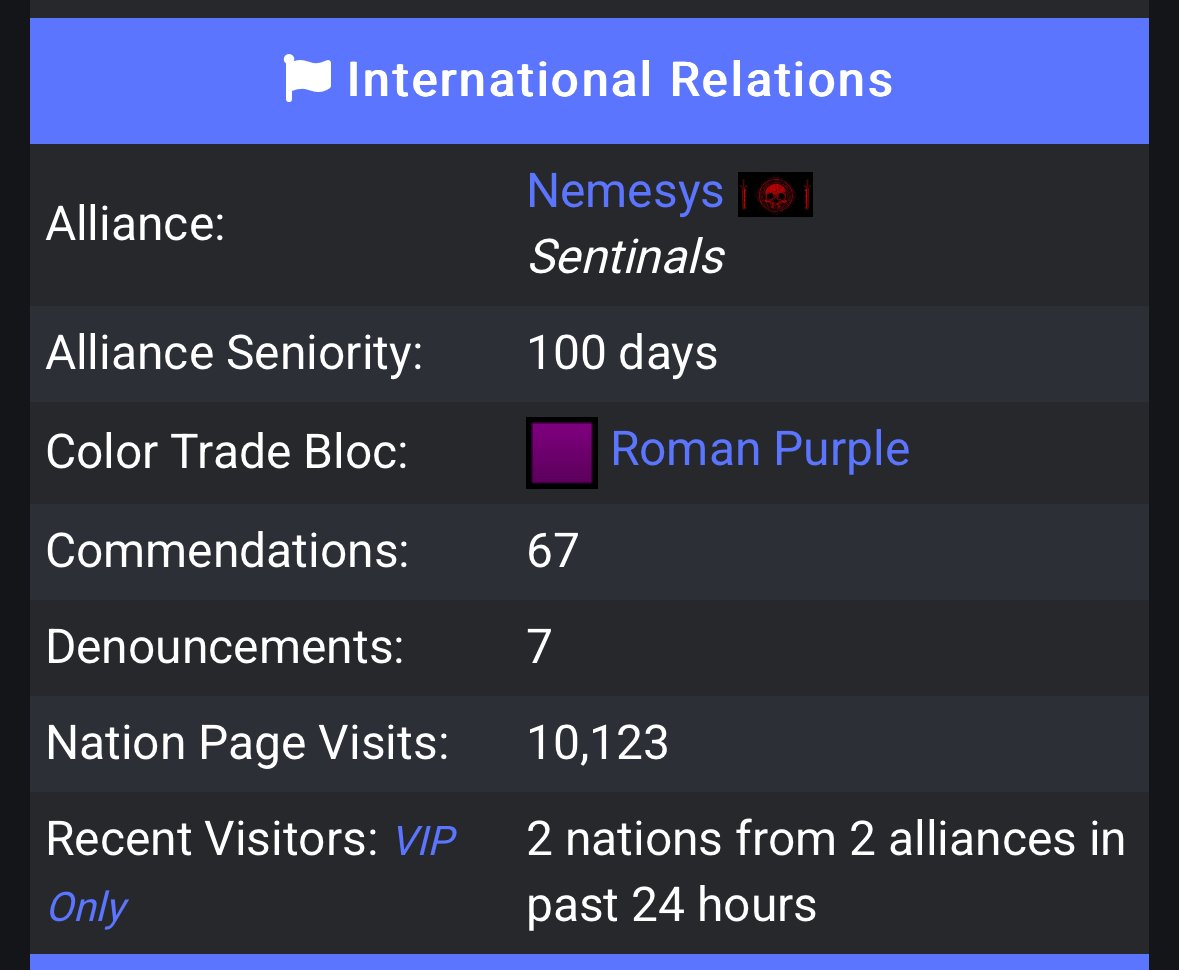This screenshot has height=970, width=1179.
Task: Click the Alliance Seniority 100 days value
Action: tap(623, 353)
